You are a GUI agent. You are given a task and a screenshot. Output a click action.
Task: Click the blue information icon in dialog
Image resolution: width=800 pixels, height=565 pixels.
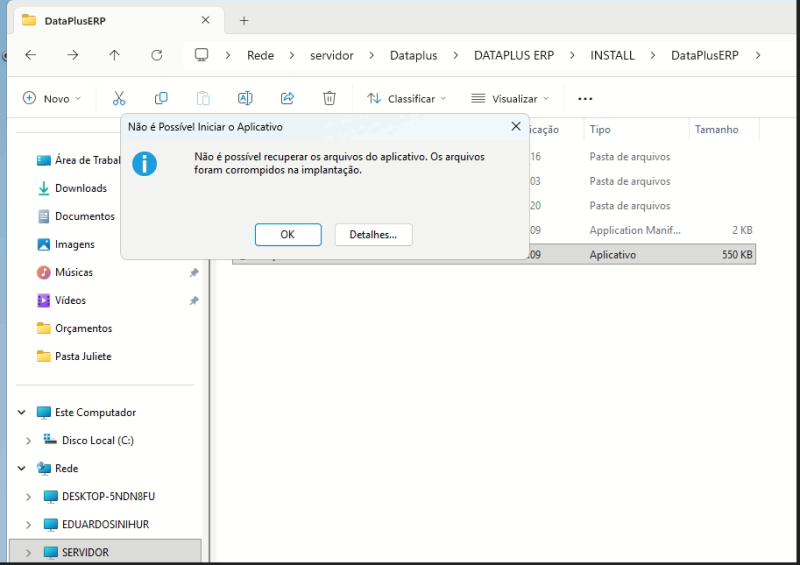point(144,164)
